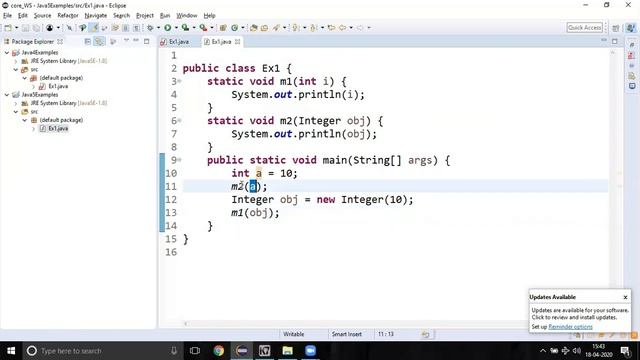Click the monitor-shaped icon in right trim
640x360 pixels.
(632, 86)
